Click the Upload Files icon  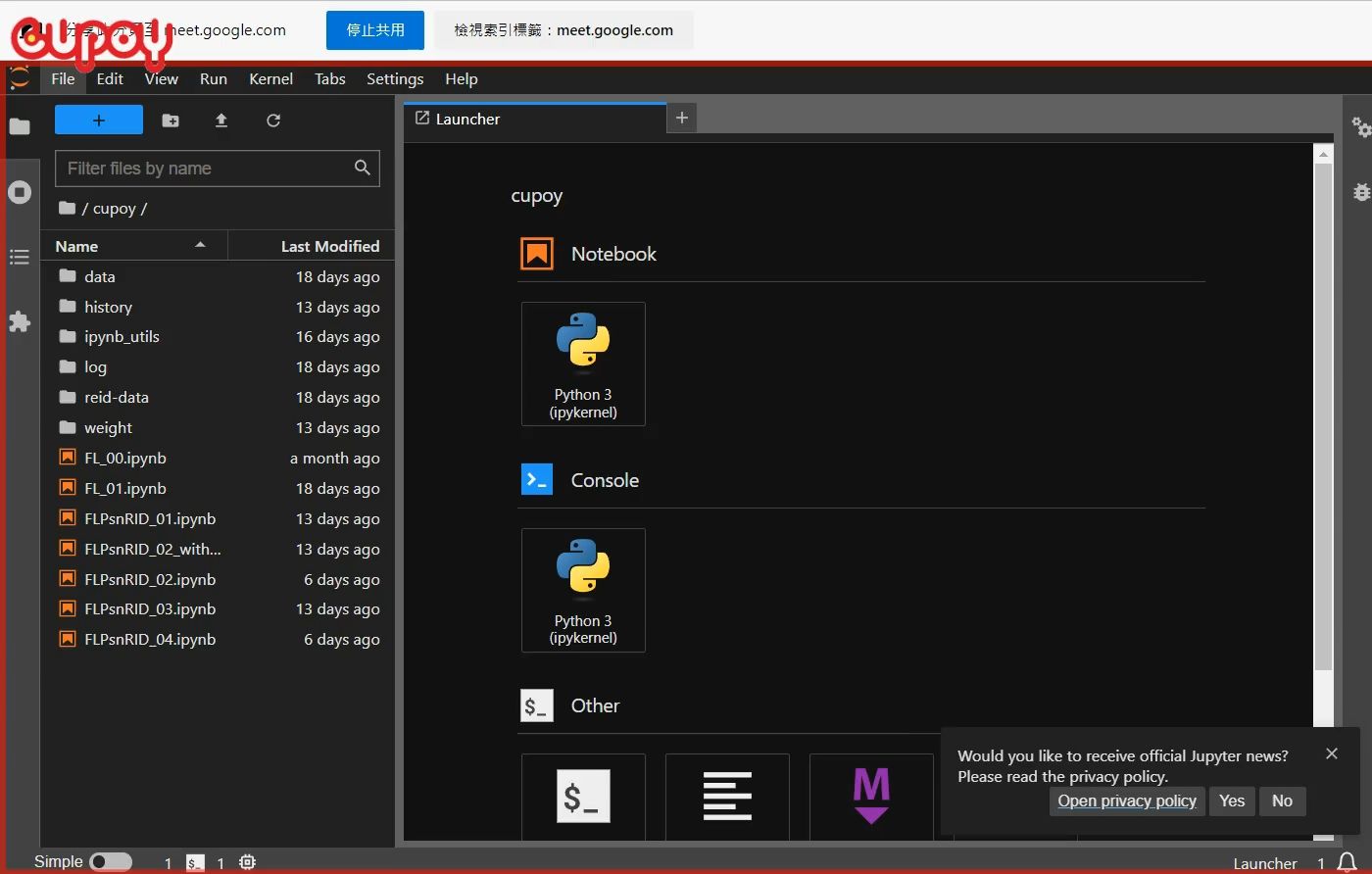pos(221,121)
